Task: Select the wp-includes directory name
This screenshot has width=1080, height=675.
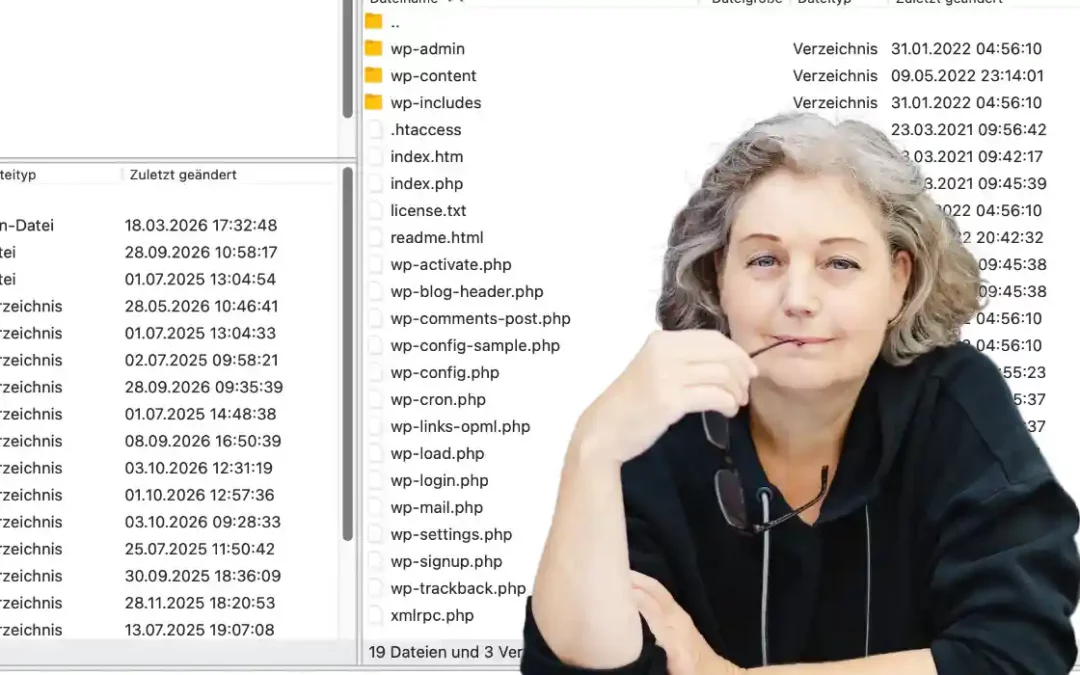Action: click(x=435, y=103)
